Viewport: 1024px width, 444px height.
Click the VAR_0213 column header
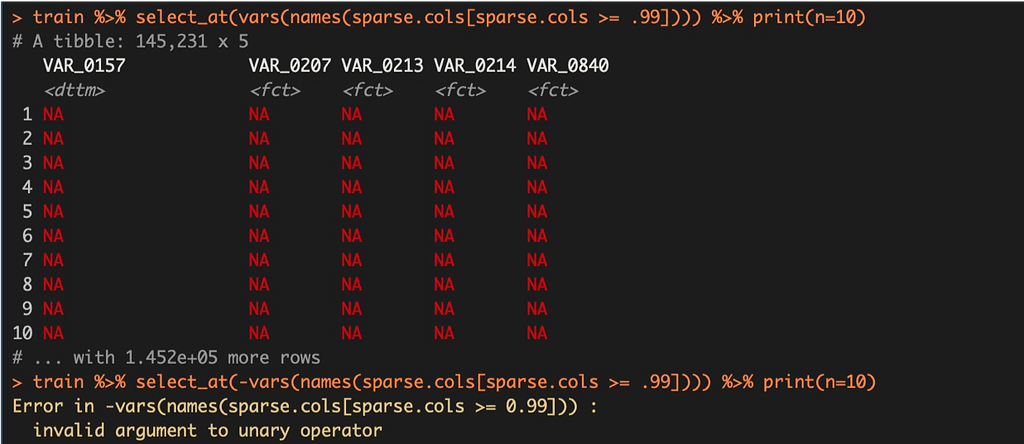pos(382,65)
